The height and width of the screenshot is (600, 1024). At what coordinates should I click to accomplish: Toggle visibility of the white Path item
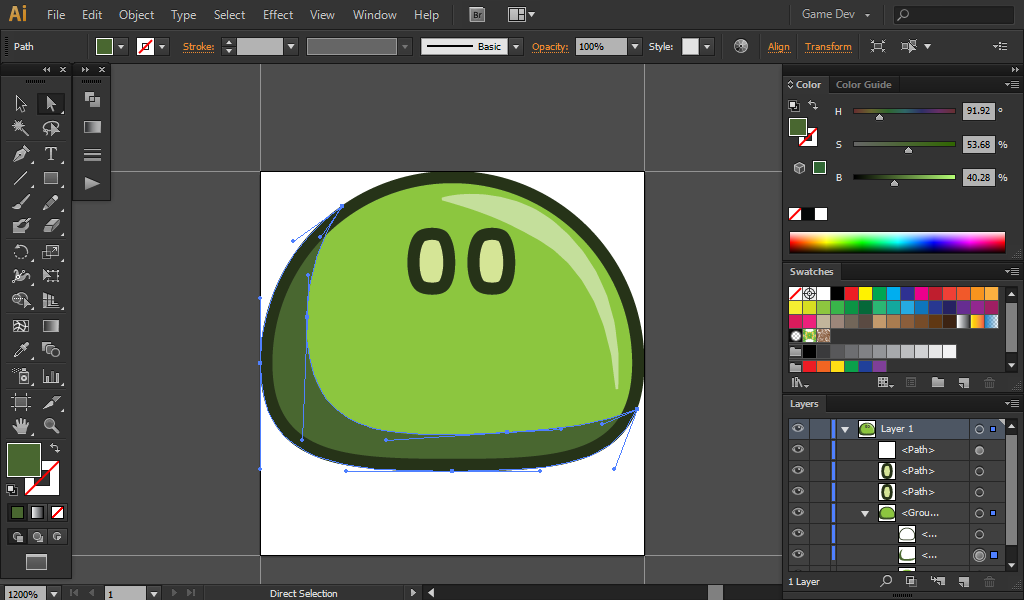[x=798, y=450]
